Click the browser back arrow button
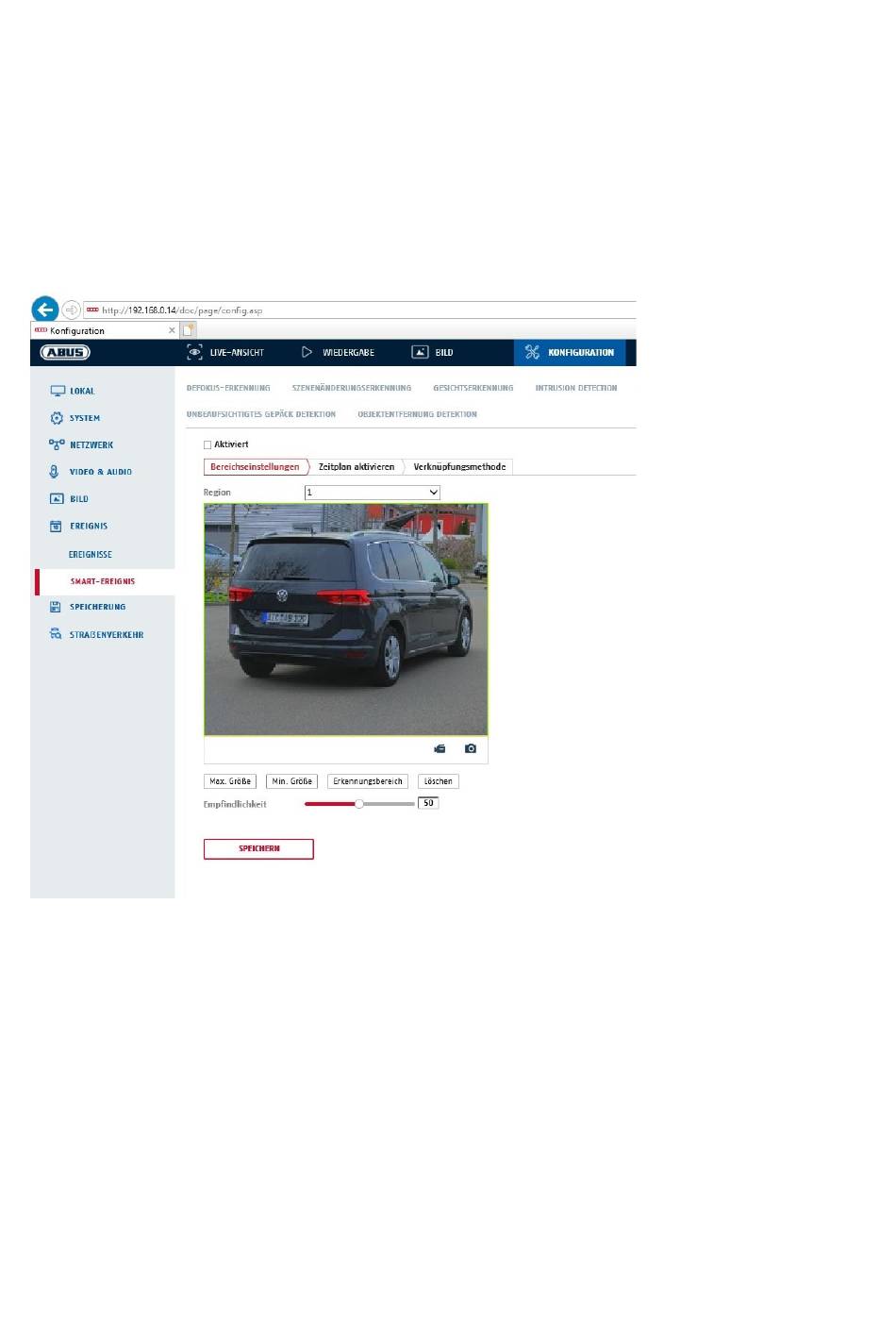The image size is (896, 1340). (44, 310)
